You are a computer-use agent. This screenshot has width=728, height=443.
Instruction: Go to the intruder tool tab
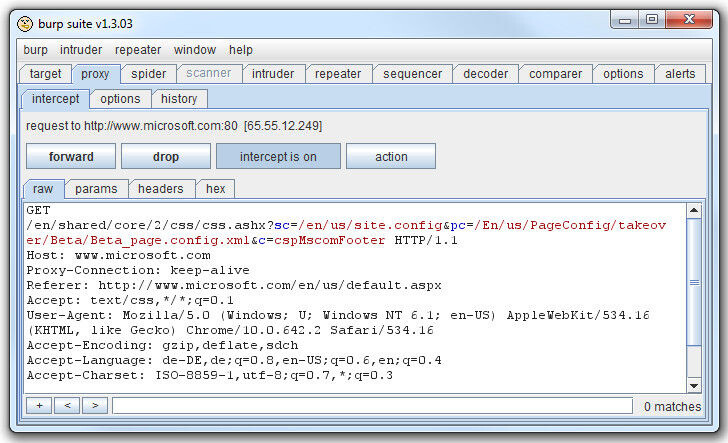273,74
